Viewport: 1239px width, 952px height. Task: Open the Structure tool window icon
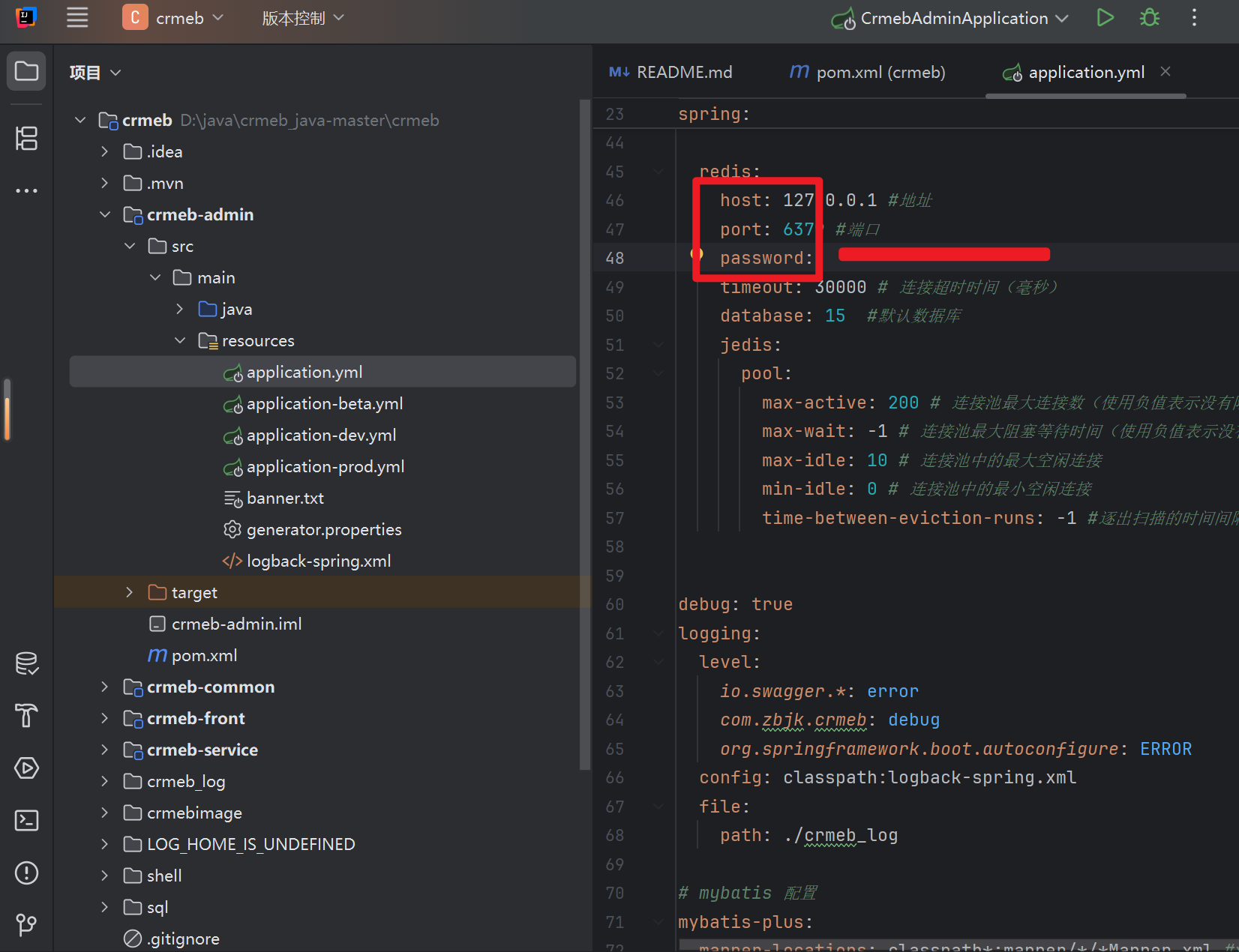coord(26,138)
